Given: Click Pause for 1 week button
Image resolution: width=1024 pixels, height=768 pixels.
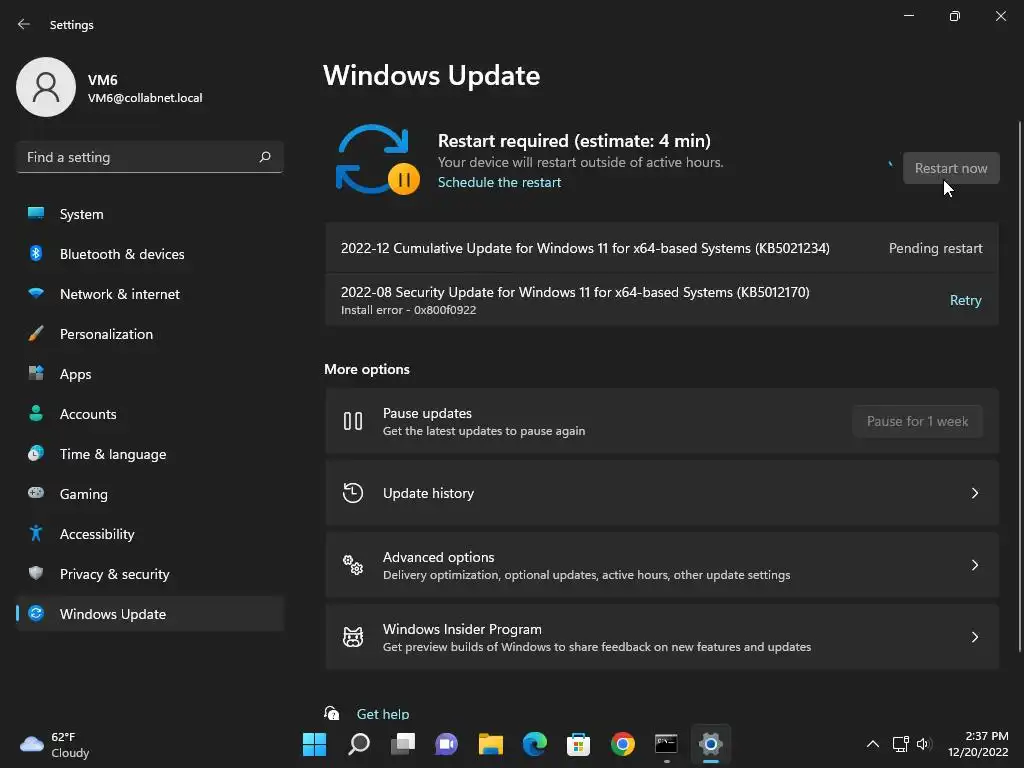Looking at the screenshot, I should click(x=917, y=421).
